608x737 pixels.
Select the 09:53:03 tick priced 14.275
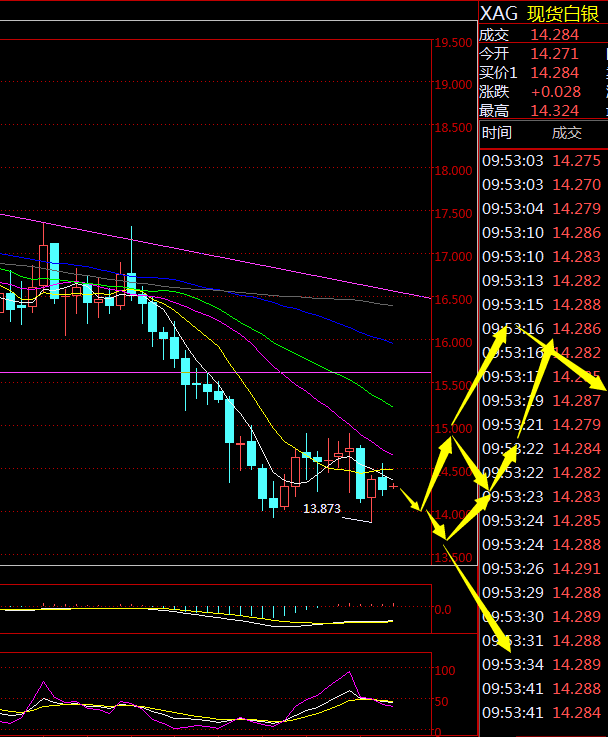click(541, 161)
